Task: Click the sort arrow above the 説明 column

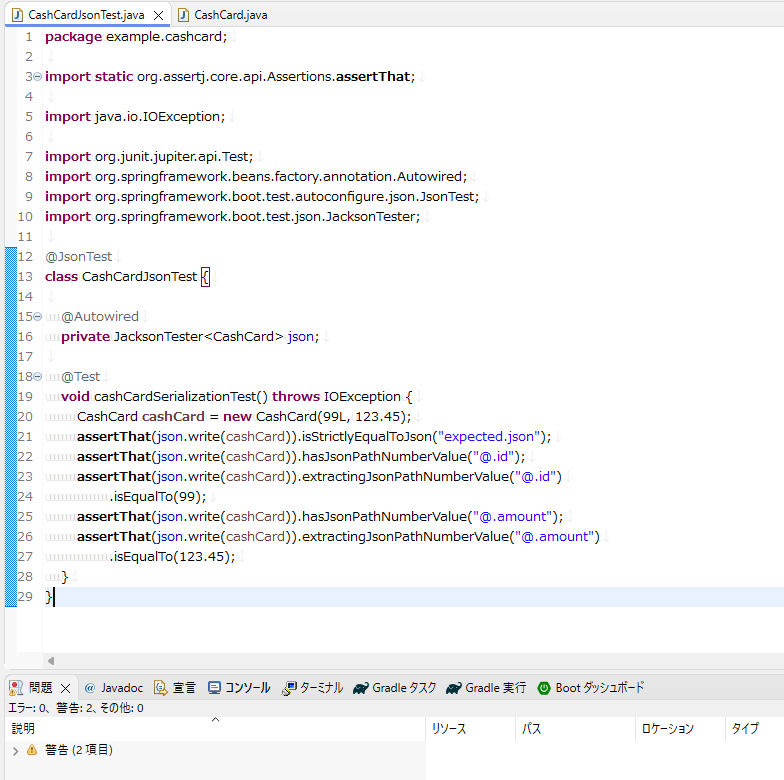Action: coord(216,720)
